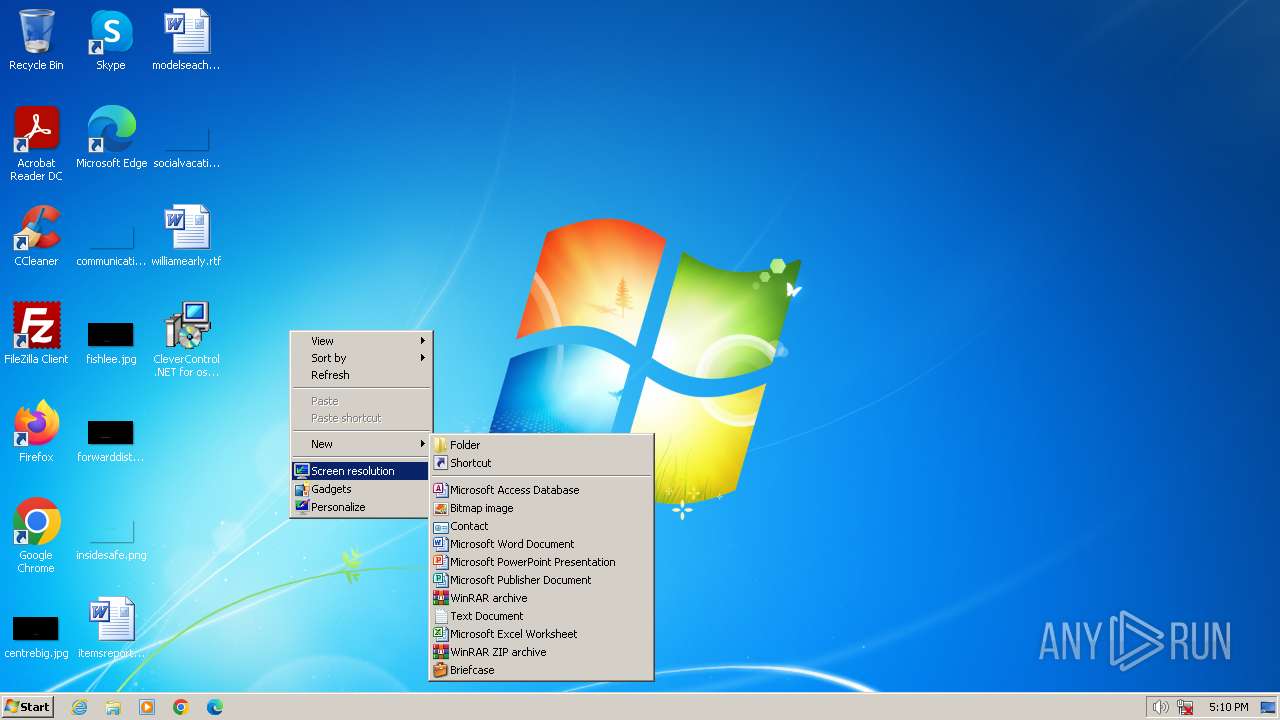The height and width of the screenshot is (720, 1280).
Task: Select the CCleaner desktop shortcut
Action: (36, 236)
